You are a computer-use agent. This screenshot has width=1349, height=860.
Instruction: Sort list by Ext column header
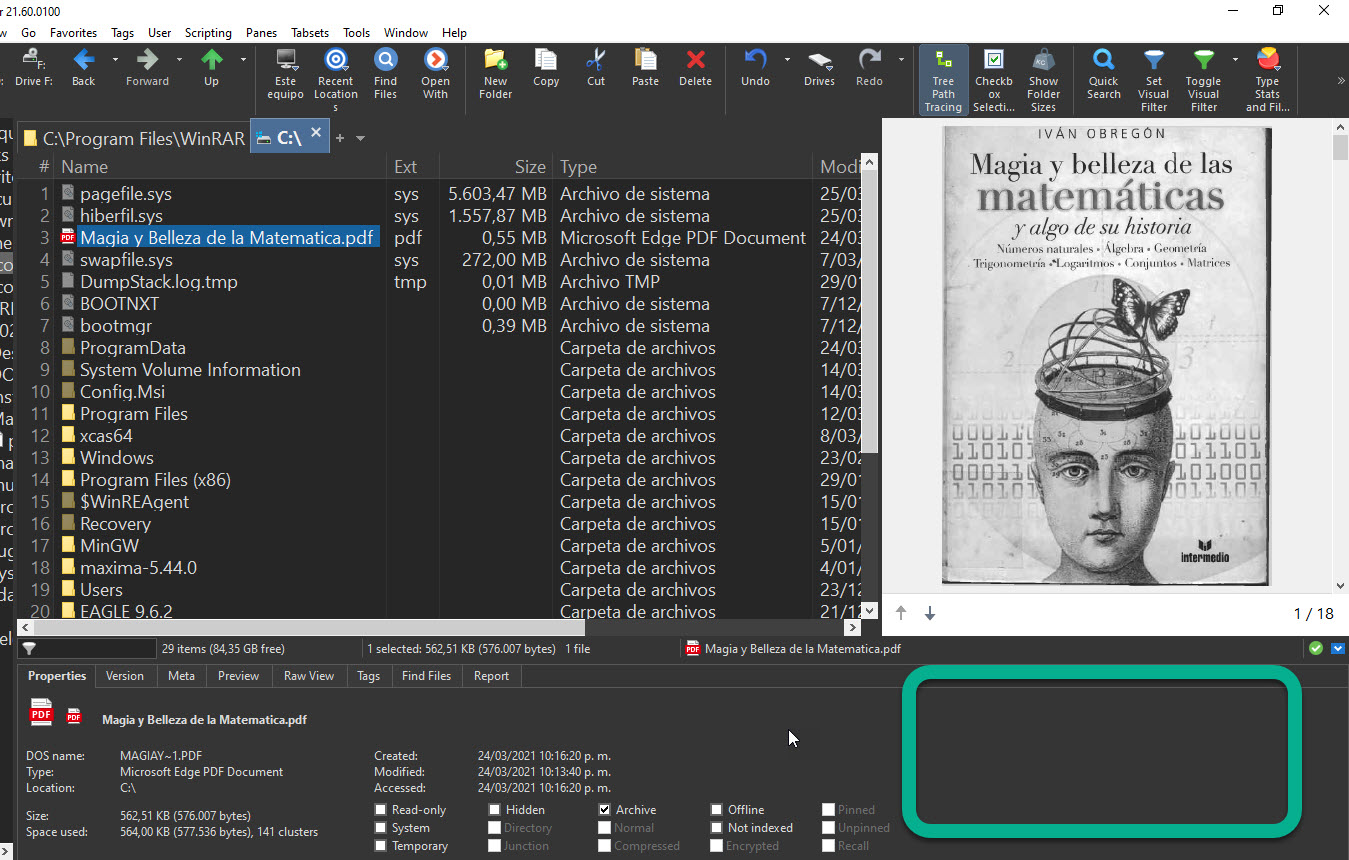click(413, 167)
